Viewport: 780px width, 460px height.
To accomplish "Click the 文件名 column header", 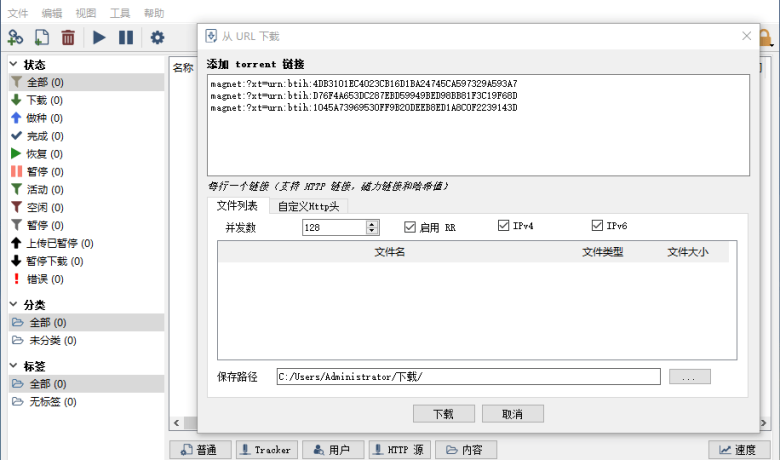I will 390,252.
